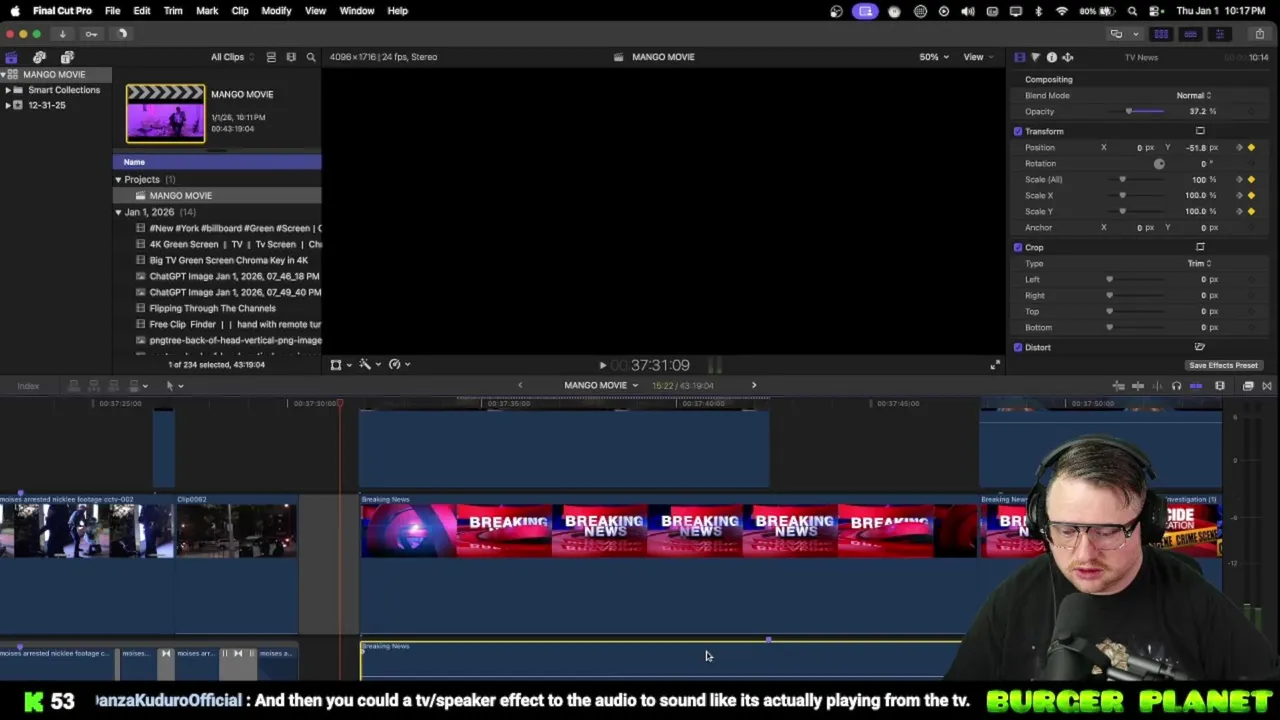Open the Trim menu
Viewport: 1280px width, 720px height.
[x=173, y=11]
